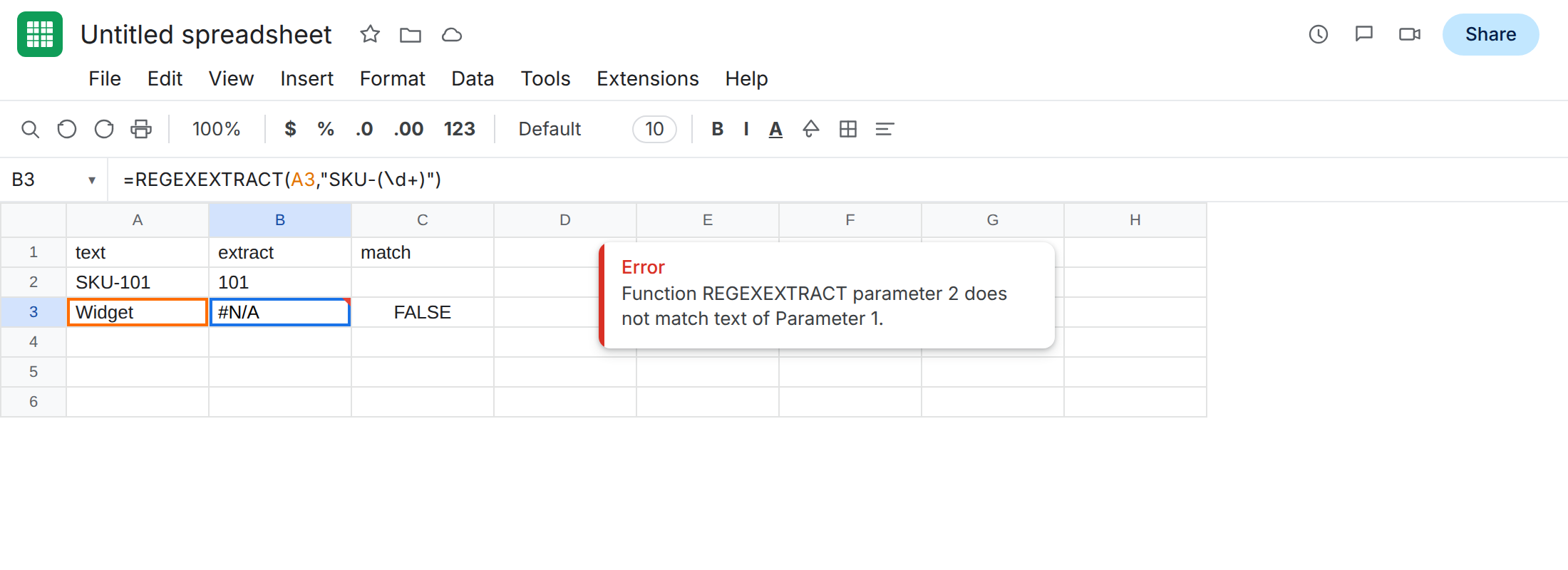Open the Help menu
Viewport: 1568px width, 570px height.
click(746, 78)
